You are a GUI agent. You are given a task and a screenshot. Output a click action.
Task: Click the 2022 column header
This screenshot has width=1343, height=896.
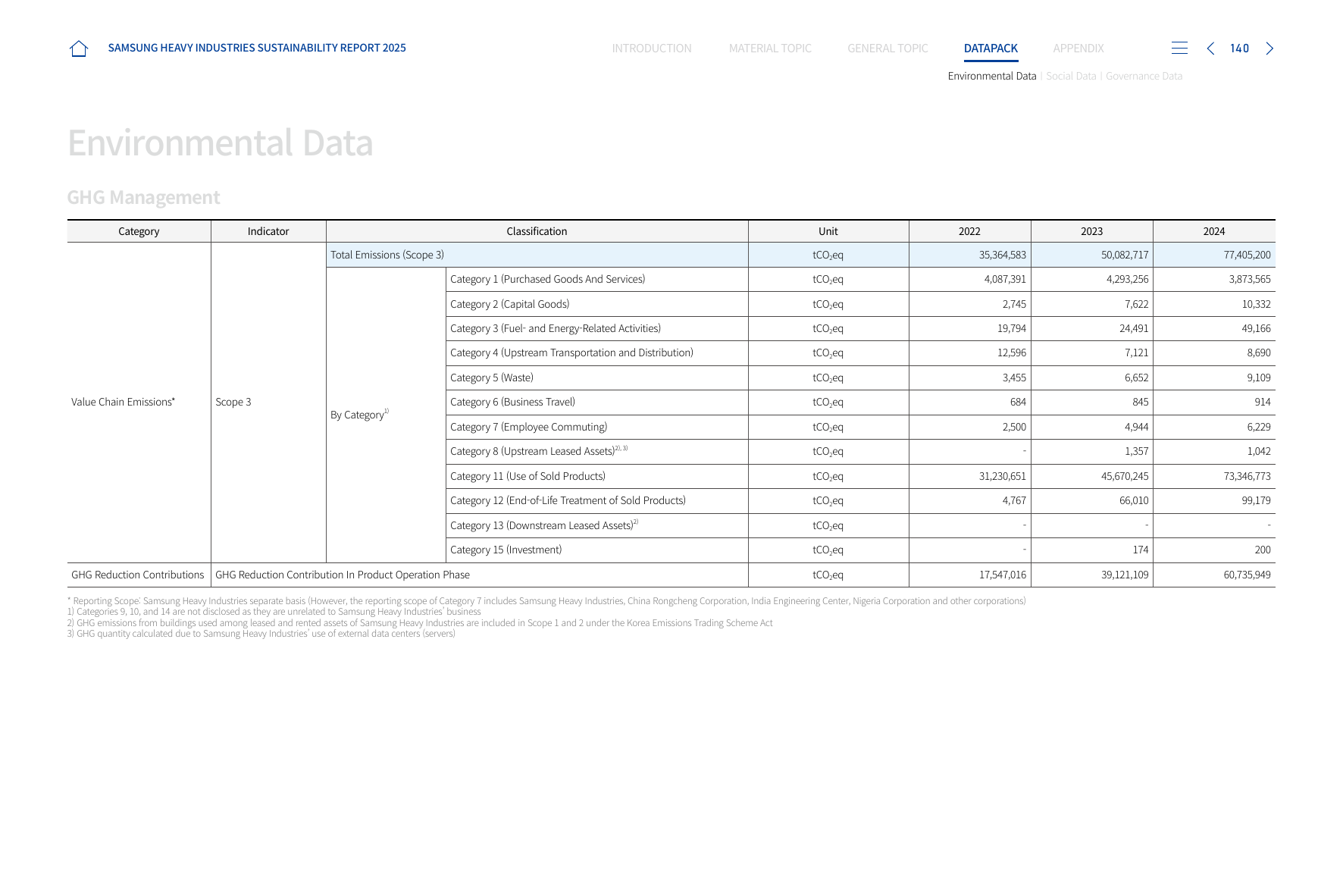(x=969, y=231)
